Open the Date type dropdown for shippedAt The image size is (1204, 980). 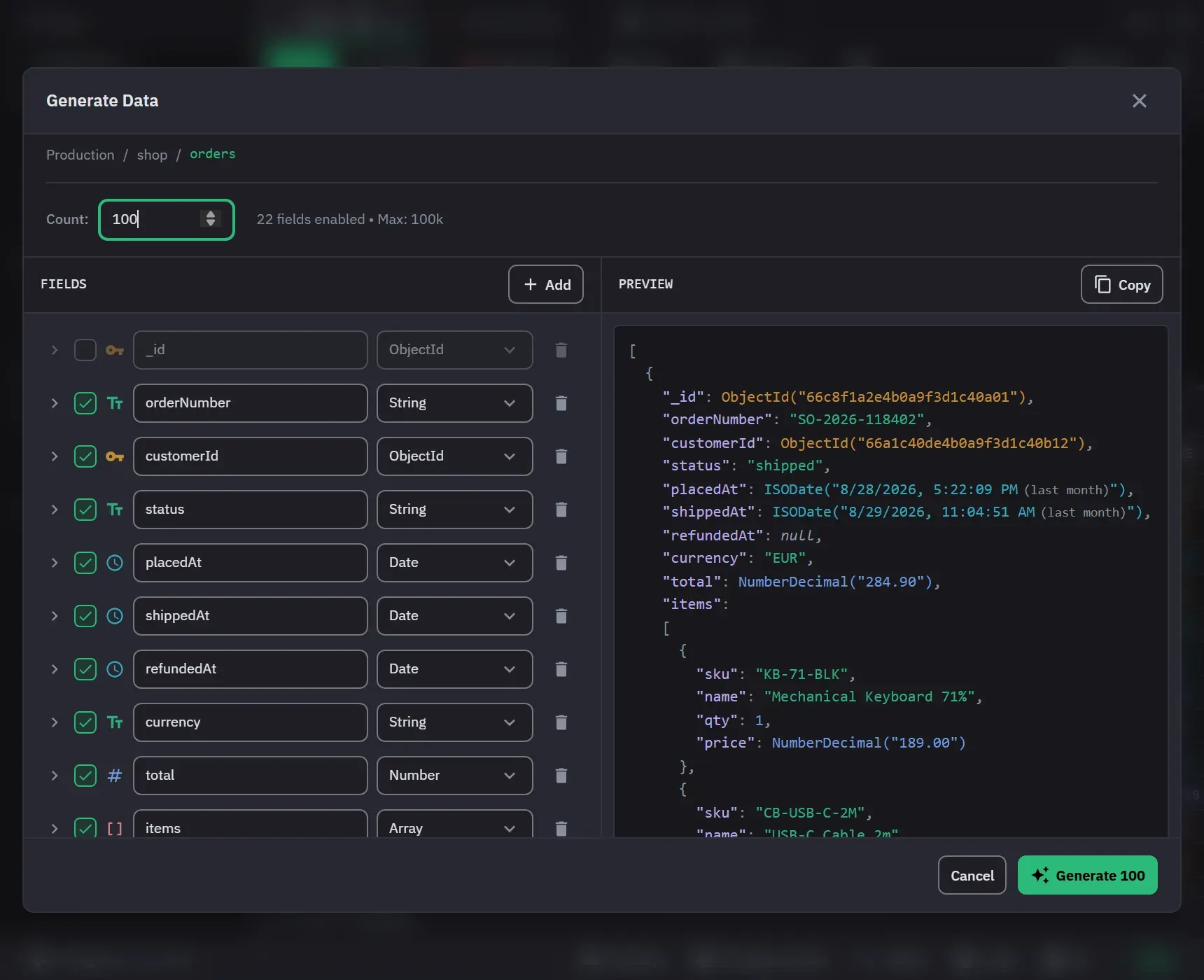(x=455, y=616)
